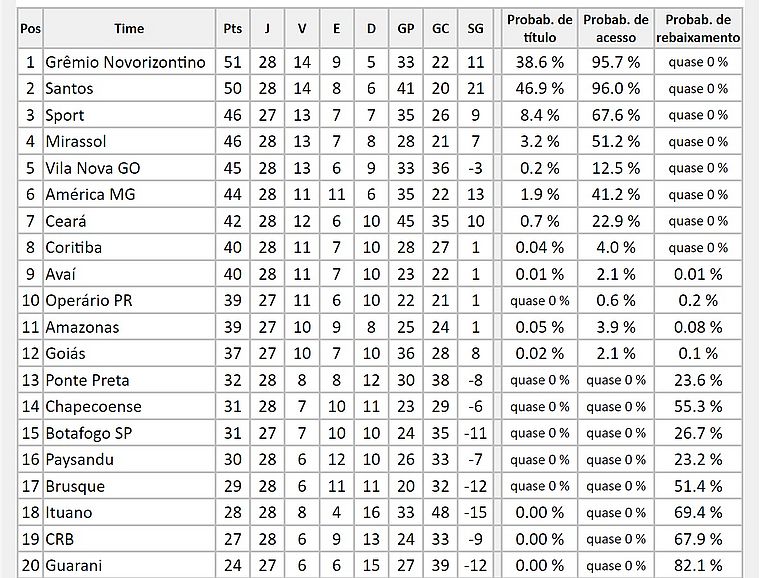760x578 pixels.
Task: Click the Pos column header
Action: [x=30, y=29]
